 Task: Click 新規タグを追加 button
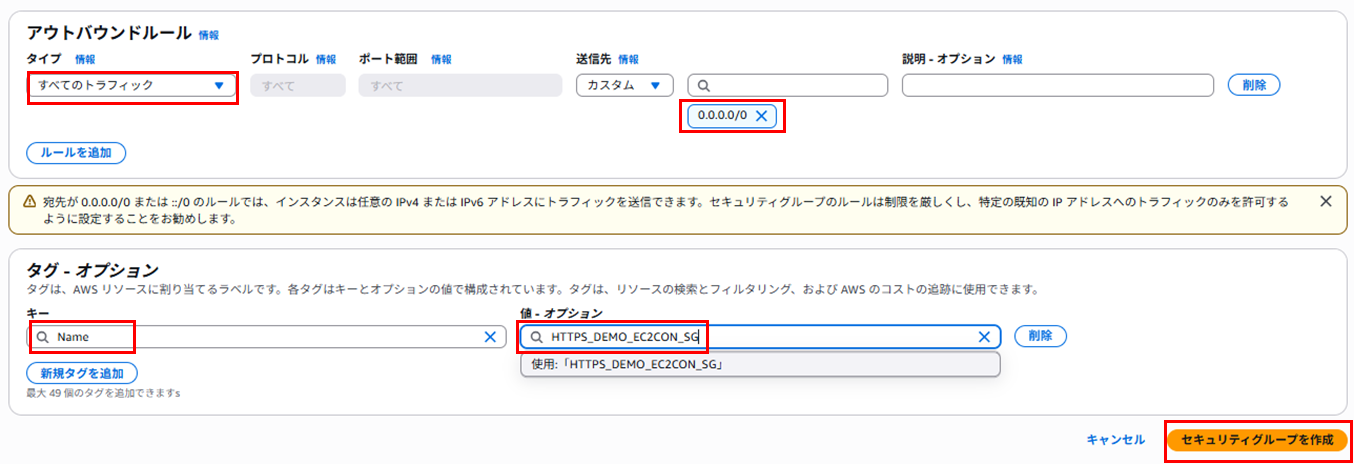[x=82, y=373]
